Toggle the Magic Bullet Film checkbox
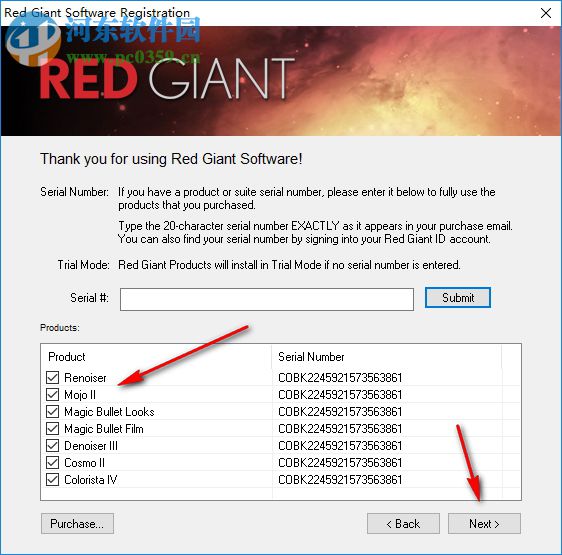This screenshot has height=555, width=562. (53, 428)
